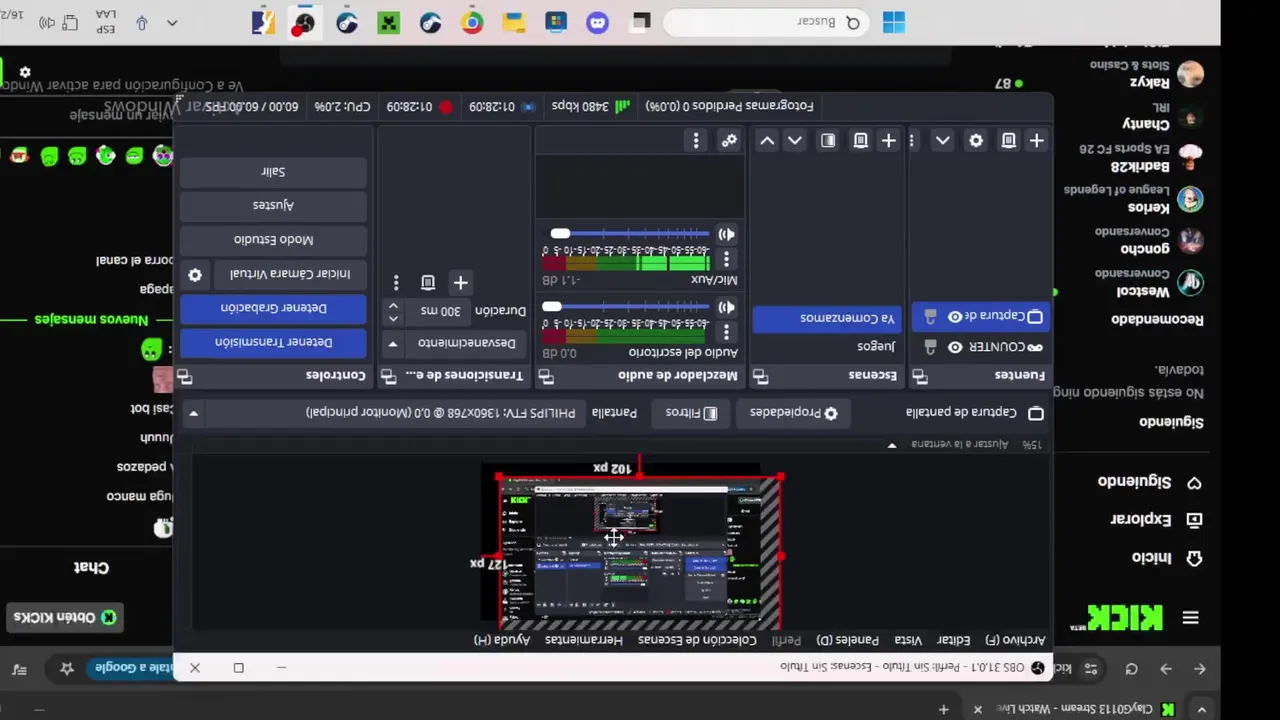
Task: Open advanced audio properties gears icon
Action: click(729, 141)
